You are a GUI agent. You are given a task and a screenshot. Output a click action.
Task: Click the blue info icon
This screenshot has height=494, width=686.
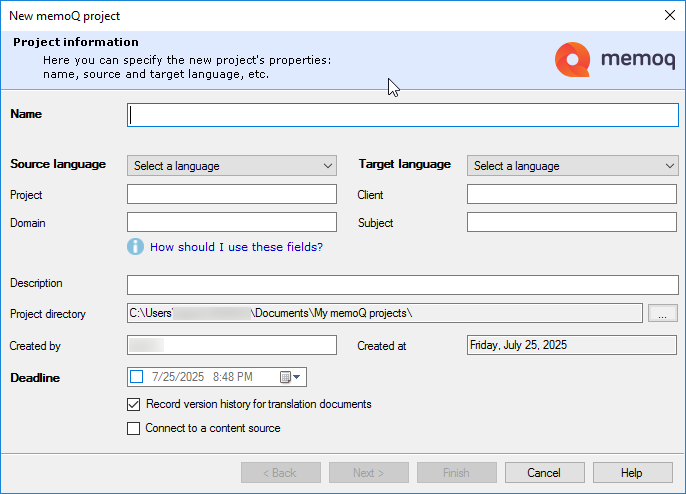tap(136, 247)
